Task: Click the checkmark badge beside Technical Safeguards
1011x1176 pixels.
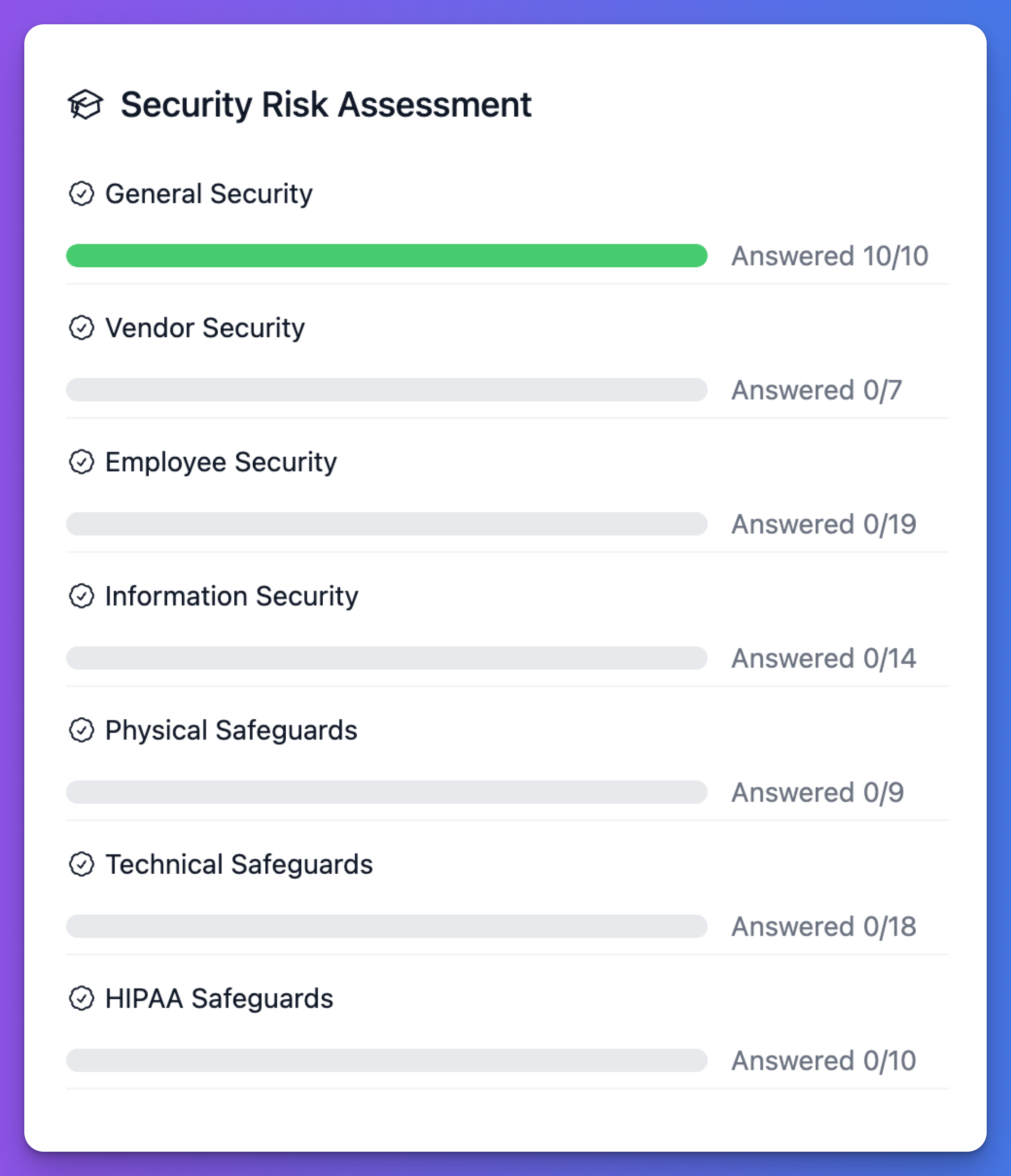Action: [81, 865]
